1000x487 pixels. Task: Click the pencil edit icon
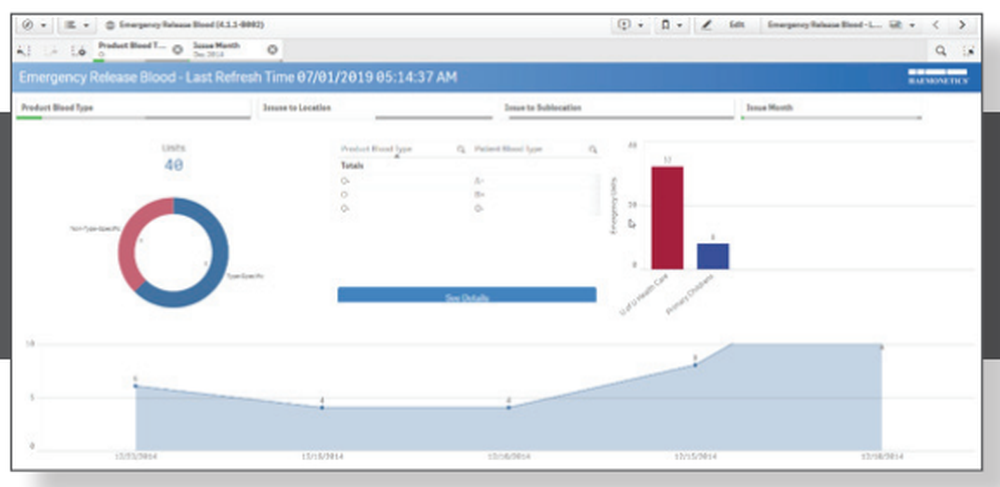[706, 25]
